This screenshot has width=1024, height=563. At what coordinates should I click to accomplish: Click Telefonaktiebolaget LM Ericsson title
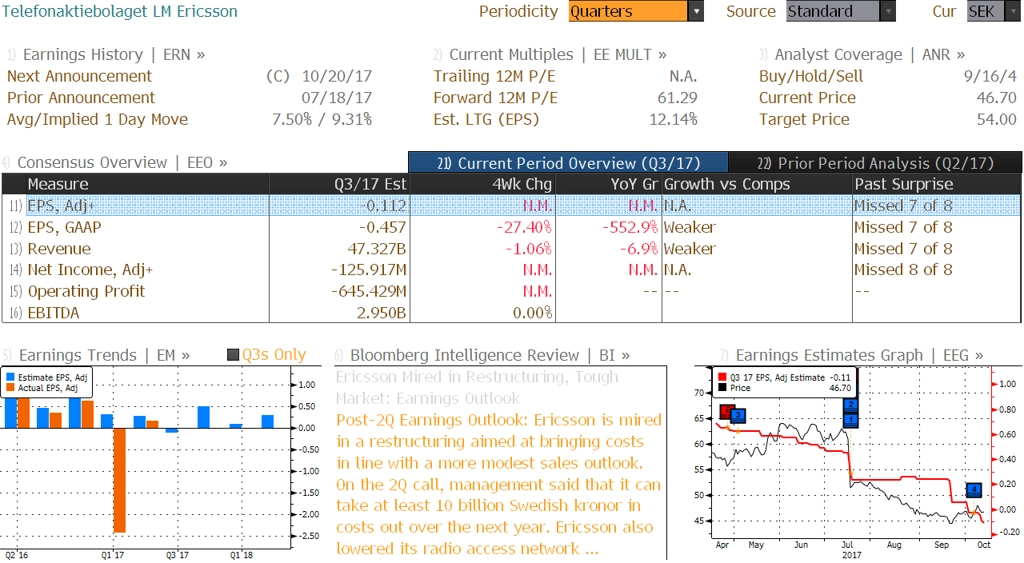[x=120, y=11]
